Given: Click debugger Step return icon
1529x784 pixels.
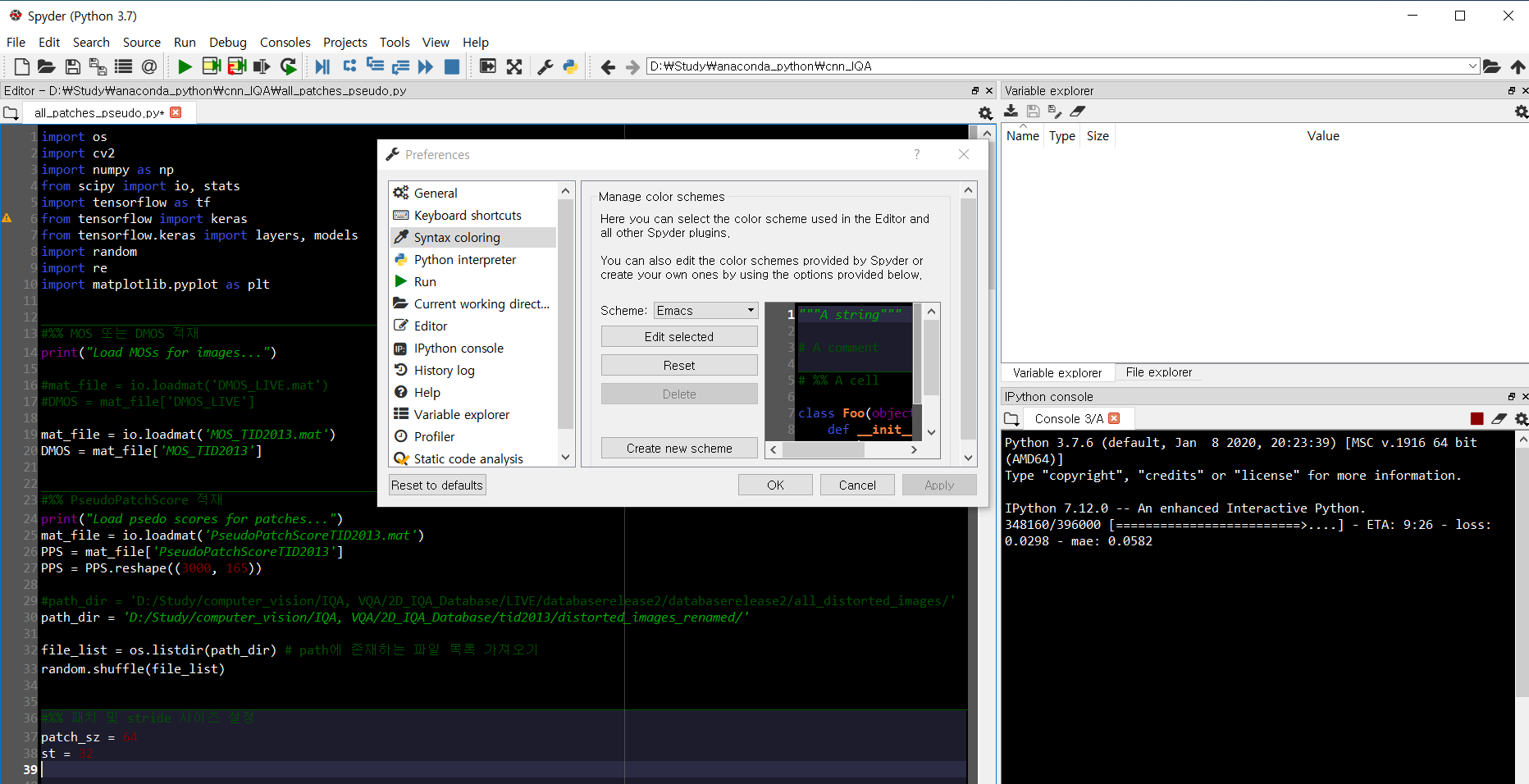Looking at the screenshot, I should (x=400, y=66).
